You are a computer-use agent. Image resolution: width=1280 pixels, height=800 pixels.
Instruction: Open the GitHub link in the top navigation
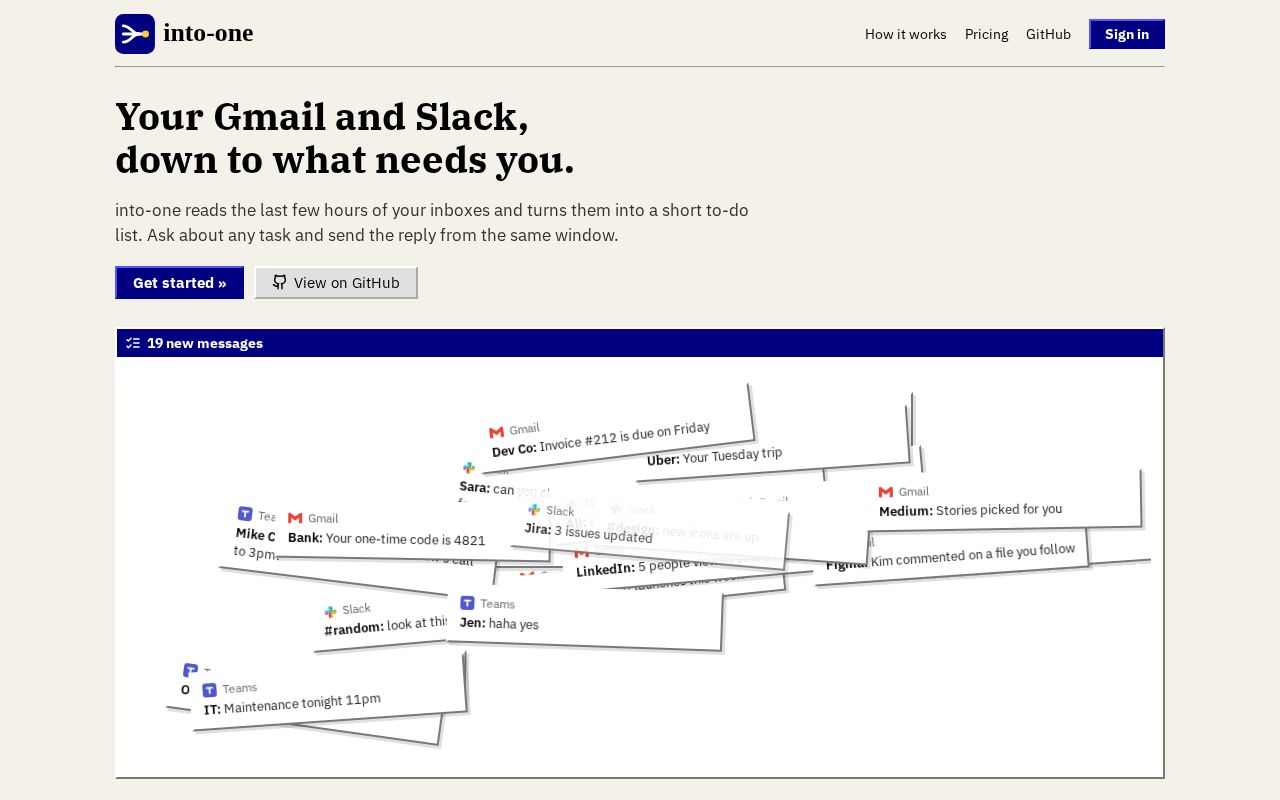coord(1048,34)
